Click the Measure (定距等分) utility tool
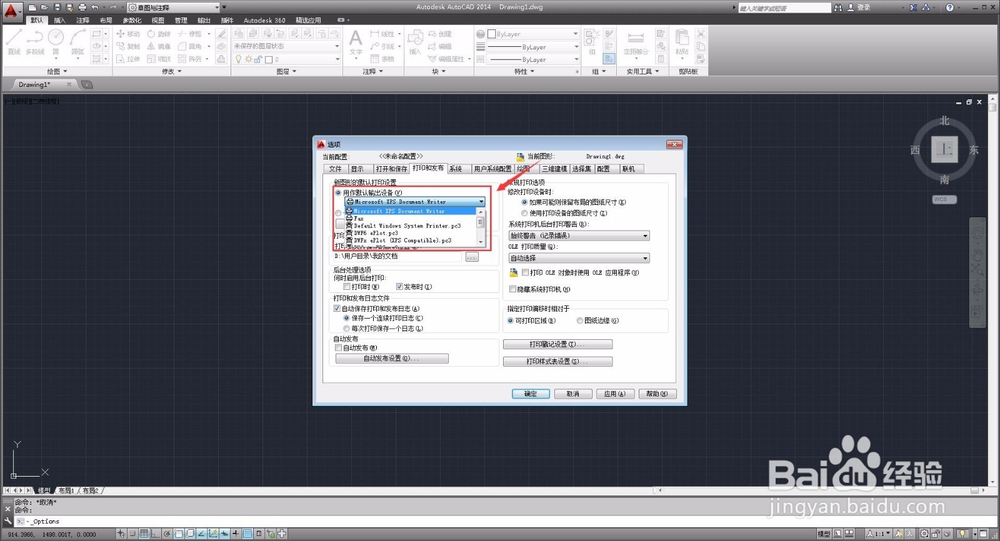The height and width of the screenshot is (541, 1000). tap(635, 42)
